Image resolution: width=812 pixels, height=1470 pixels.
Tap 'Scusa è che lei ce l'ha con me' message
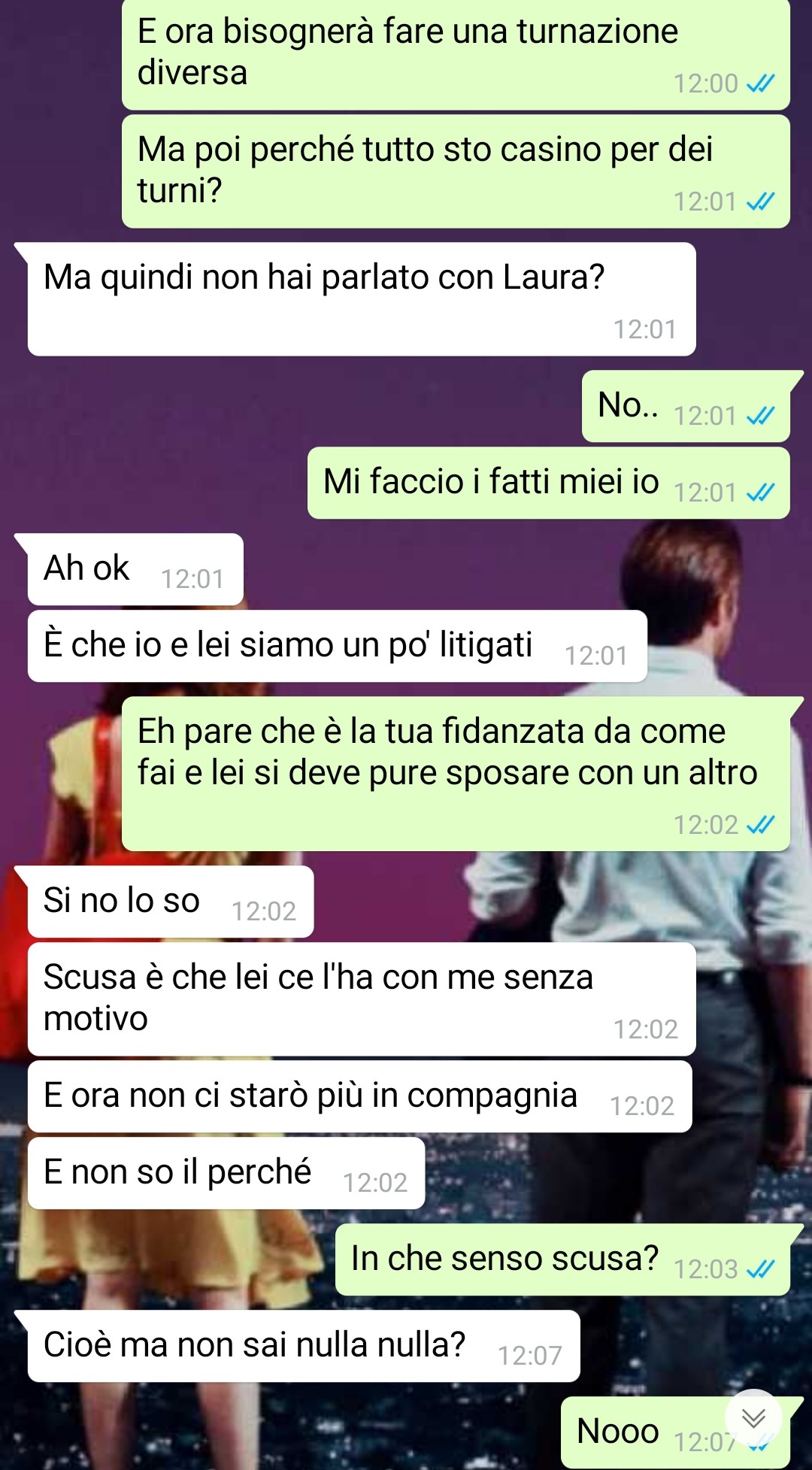[361, 999]
